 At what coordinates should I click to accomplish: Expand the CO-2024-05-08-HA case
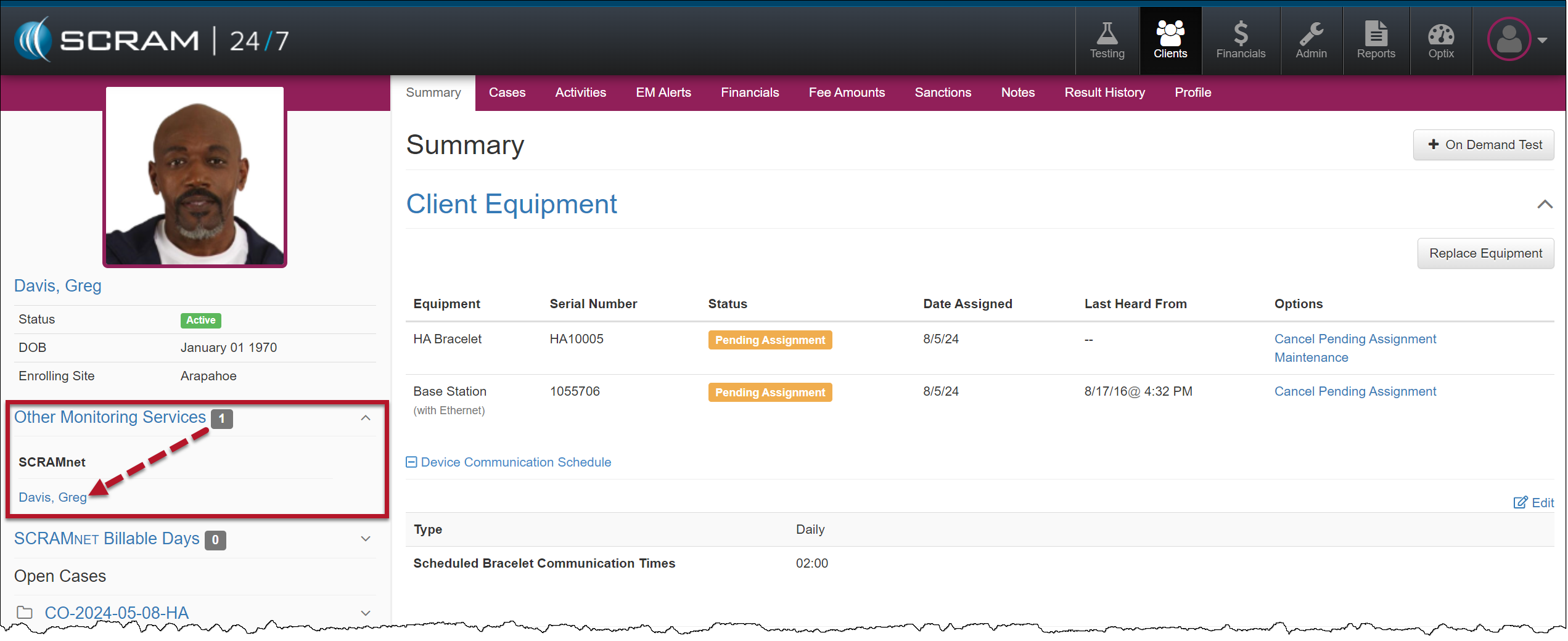(366, 613)
